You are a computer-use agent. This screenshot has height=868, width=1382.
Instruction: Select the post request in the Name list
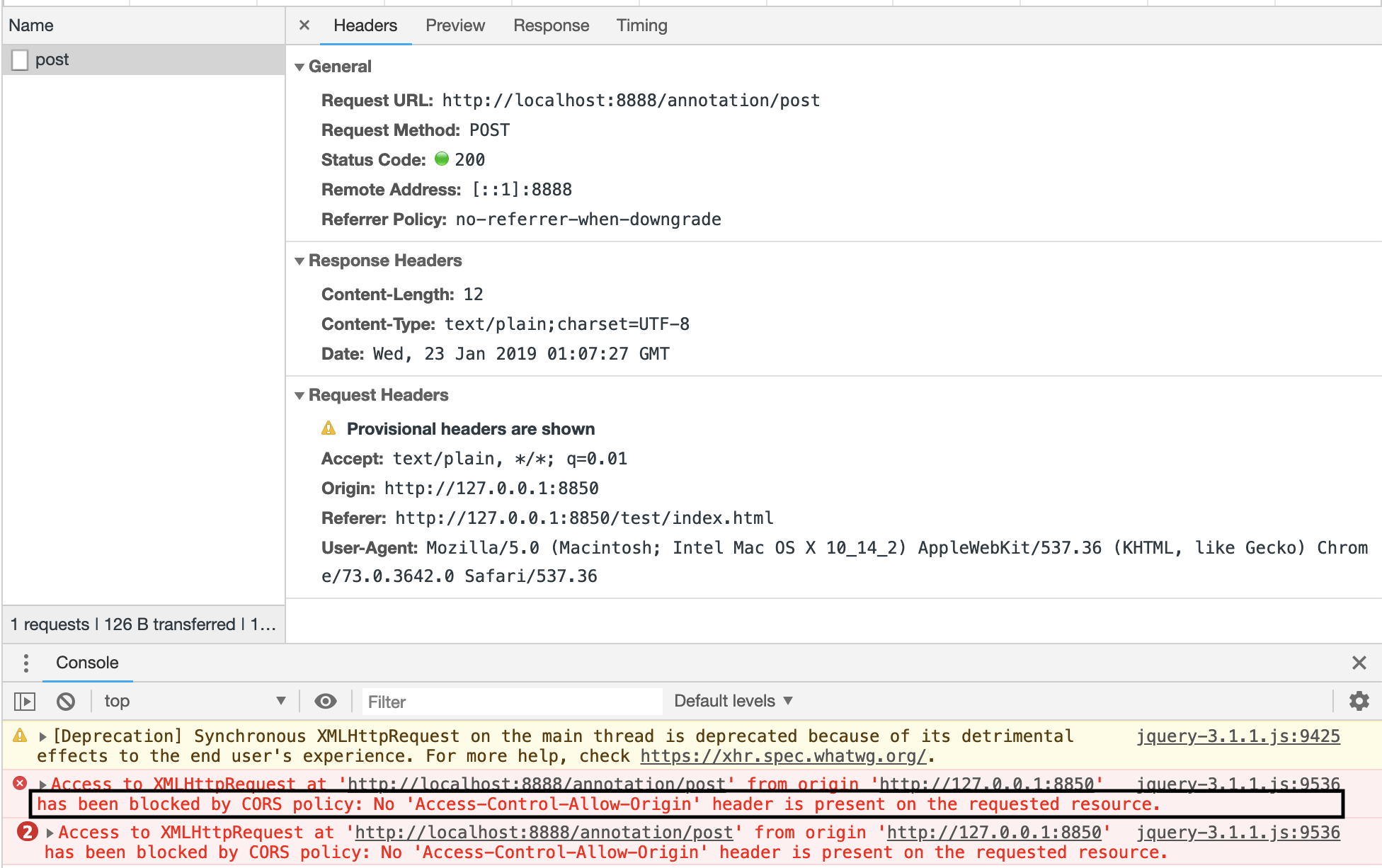pos(52,59)
